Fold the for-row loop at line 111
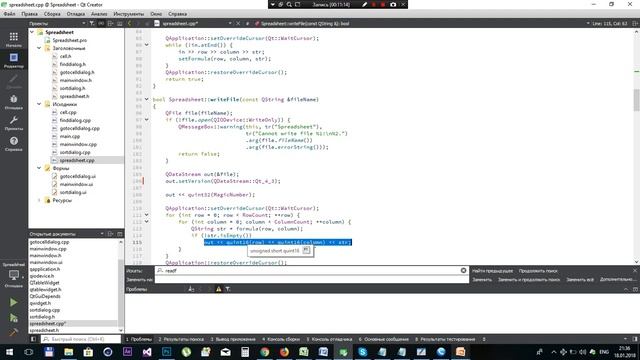 point(147,215)
